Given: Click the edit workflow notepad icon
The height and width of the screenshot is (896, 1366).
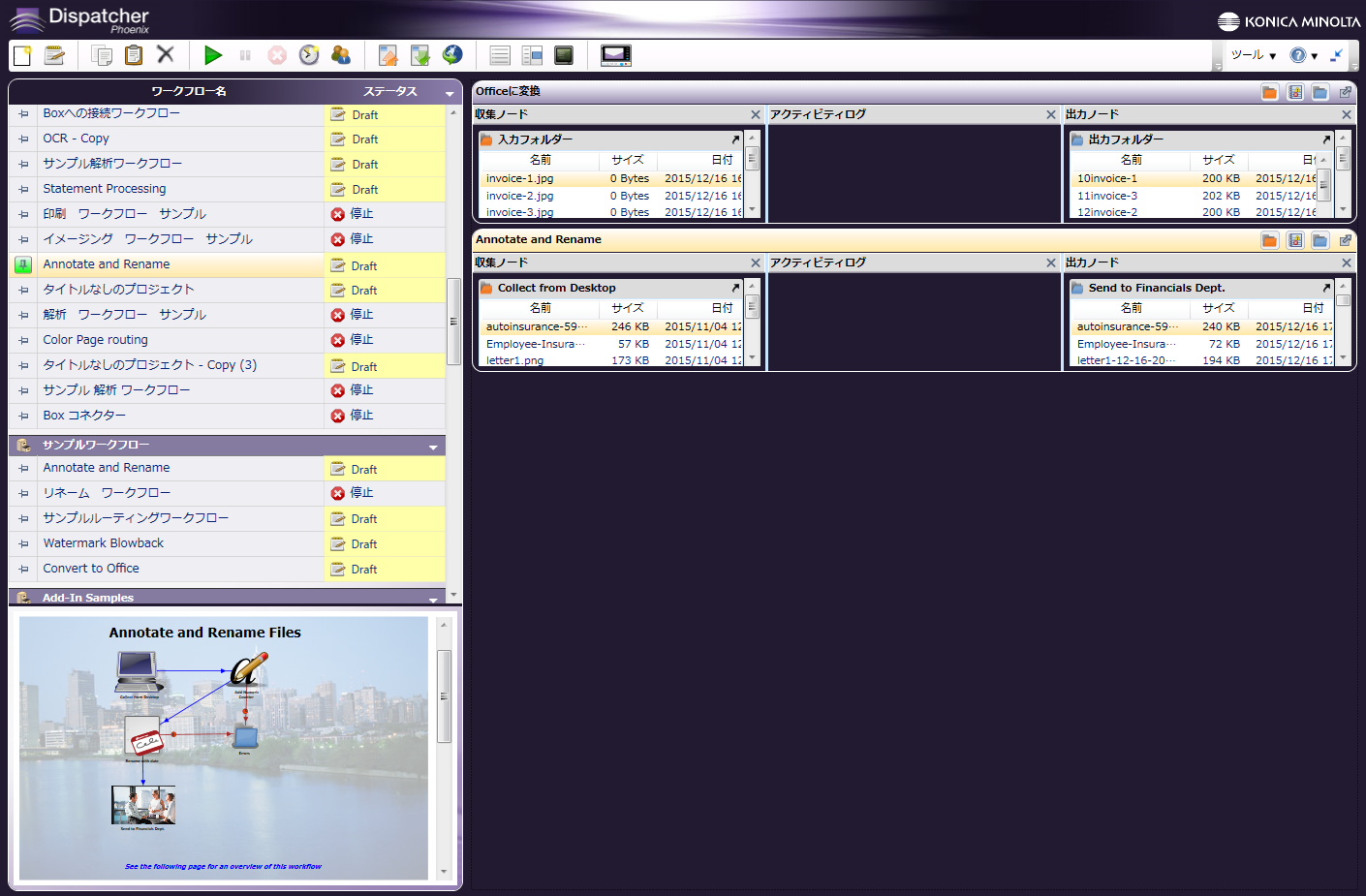Looking at the screenshot, I should click(55, 55).
